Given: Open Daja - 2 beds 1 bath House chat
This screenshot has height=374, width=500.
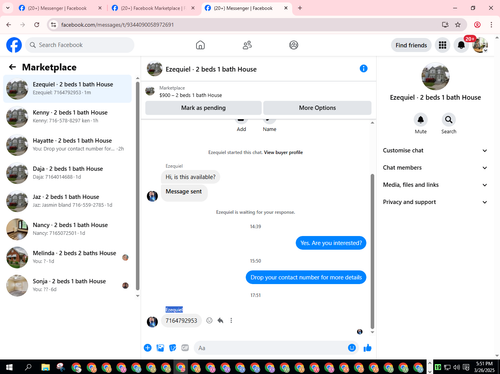Looking at the screenshot, I should (68, 173).
